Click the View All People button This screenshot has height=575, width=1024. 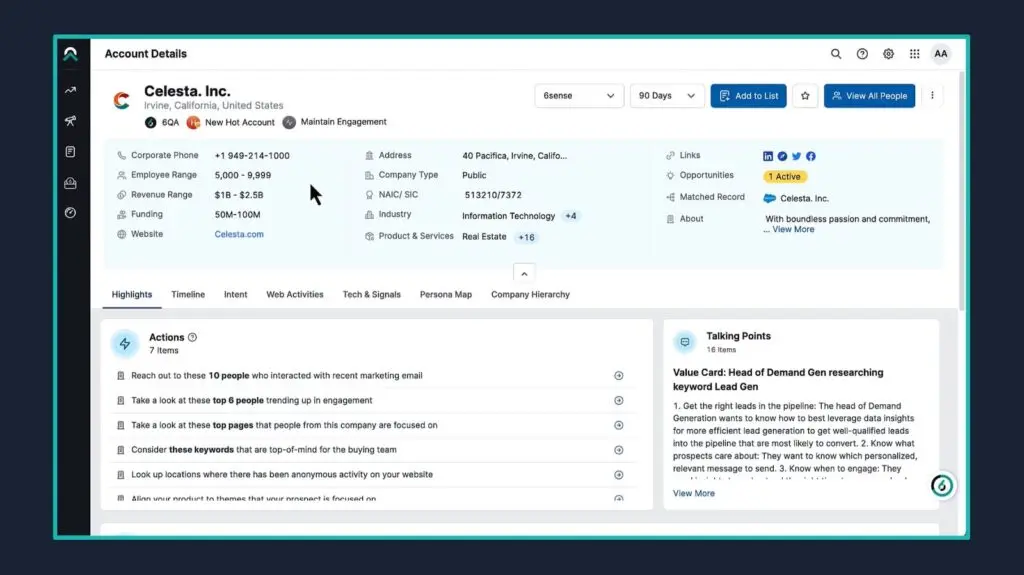point(869,96)
